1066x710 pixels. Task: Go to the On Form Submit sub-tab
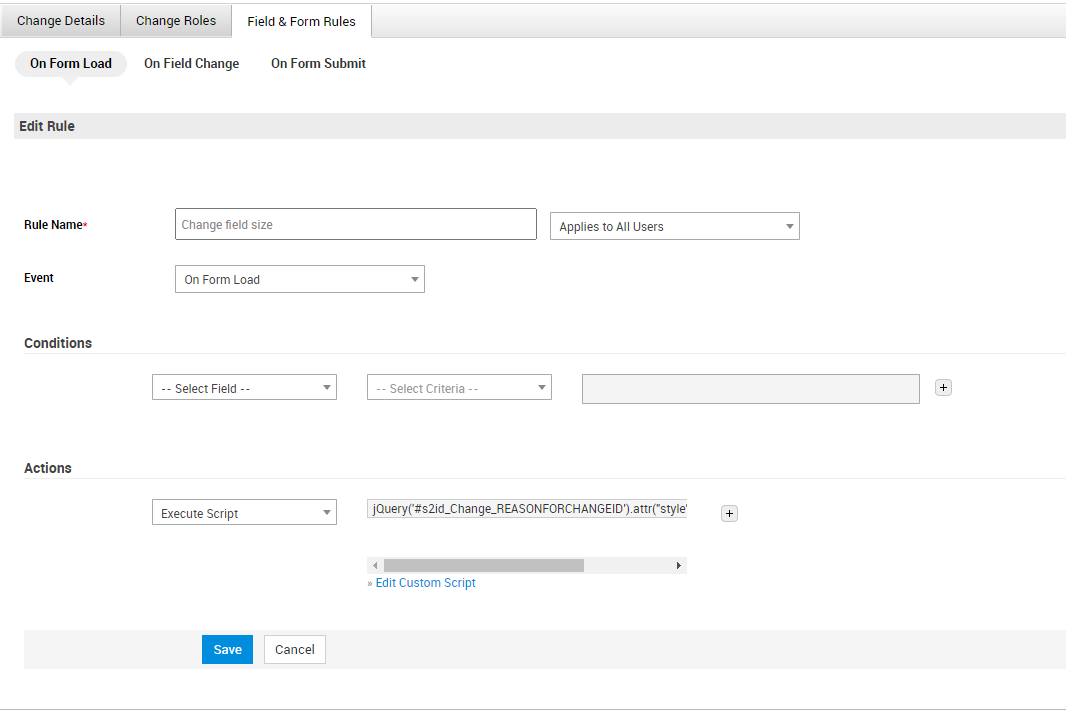click(x=318, y=63)
